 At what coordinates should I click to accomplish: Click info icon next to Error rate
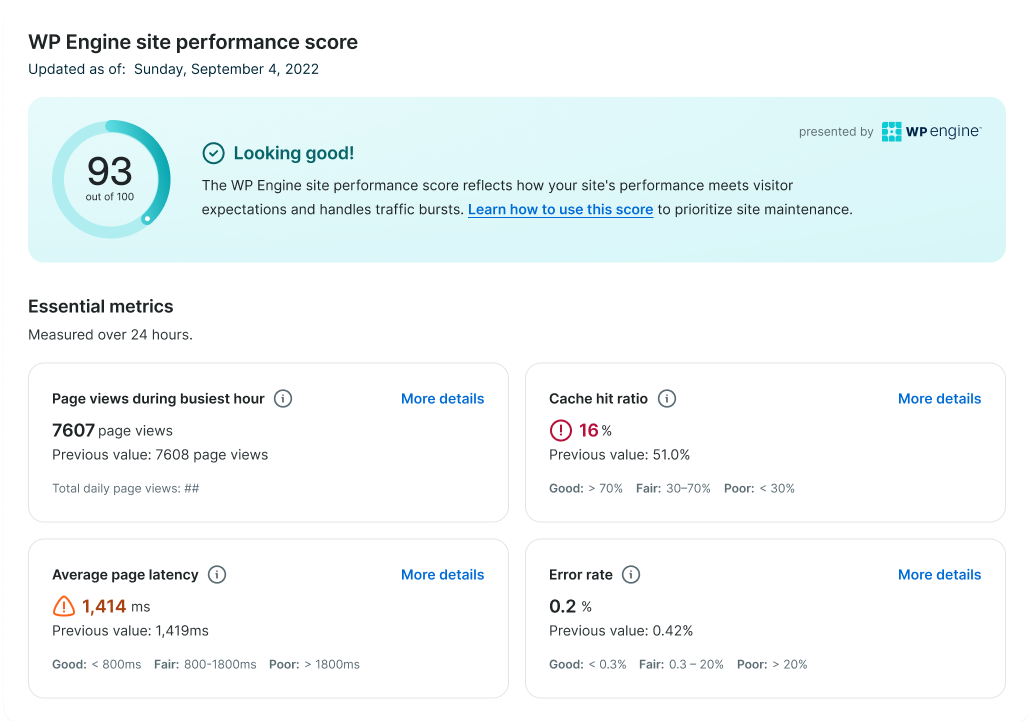631,575
